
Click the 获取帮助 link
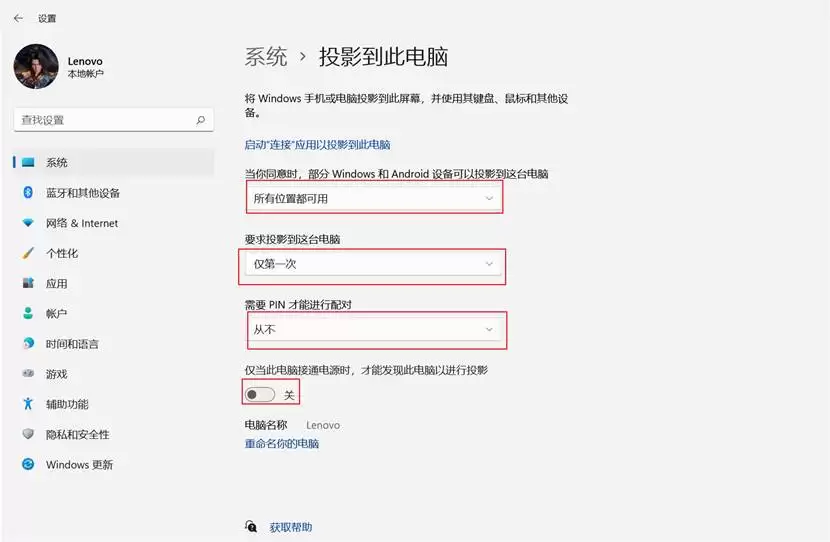(x=291, y=527)
